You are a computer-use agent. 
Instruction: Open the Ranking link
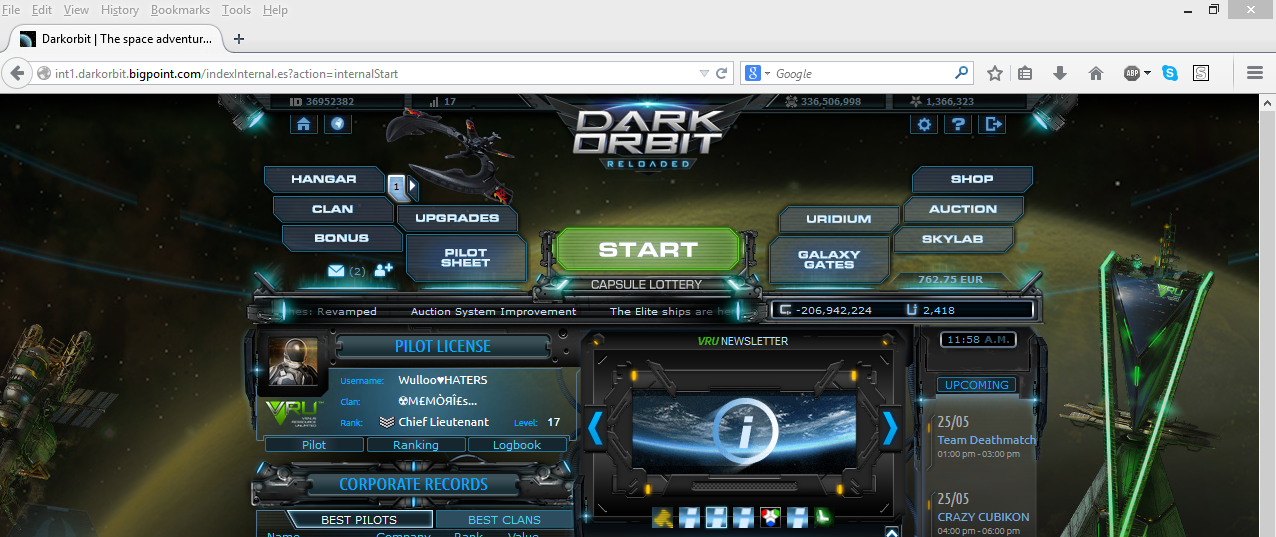pyautogui.click(x=415, y=445)
